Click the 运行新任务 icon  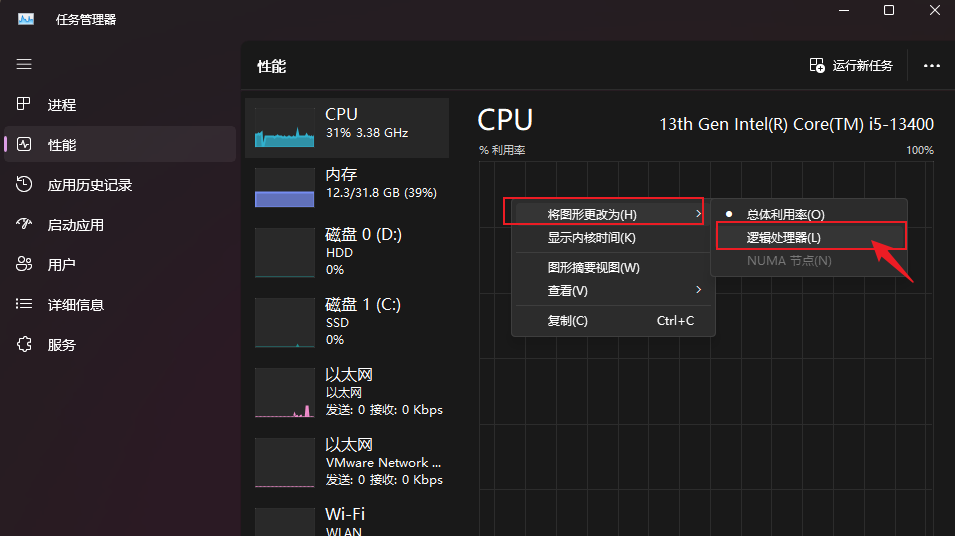coord(817,65)
